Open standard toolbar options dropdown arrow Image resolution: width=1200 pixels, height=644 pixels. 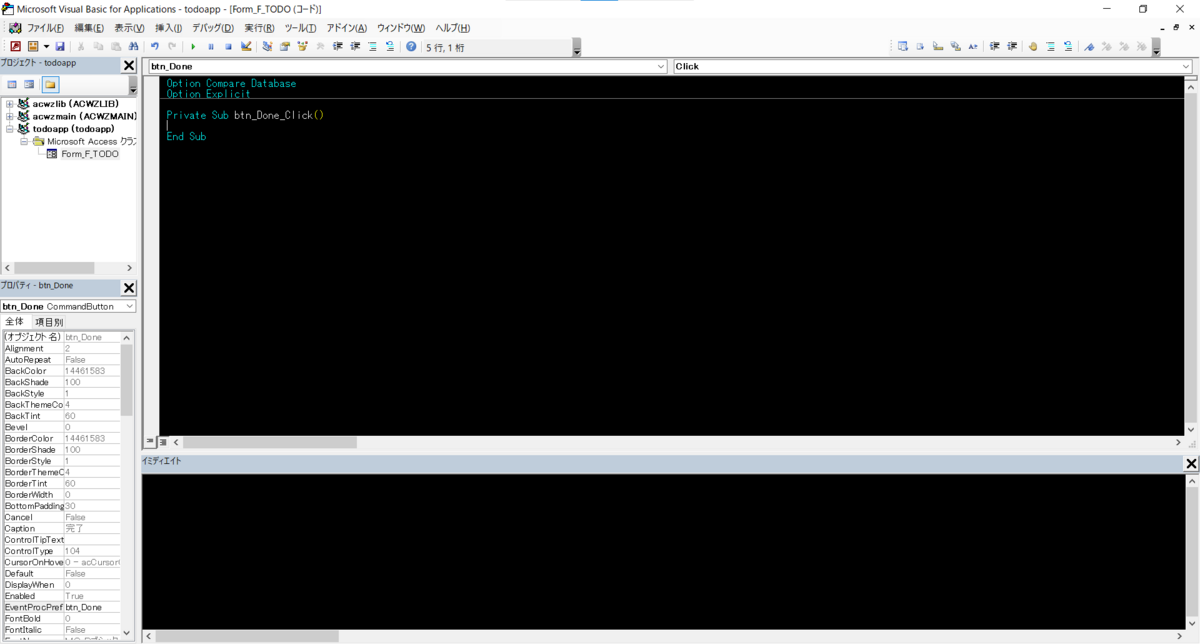pos(577,47)
